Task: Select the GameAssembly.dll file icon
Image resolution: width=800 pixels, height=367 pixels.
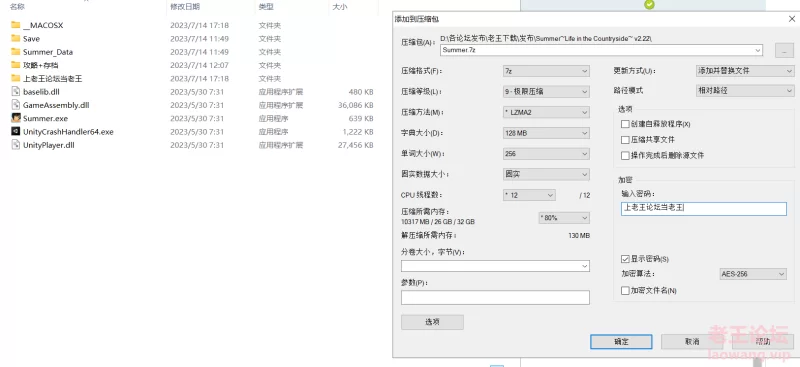Action: click(x=15, y=105)
